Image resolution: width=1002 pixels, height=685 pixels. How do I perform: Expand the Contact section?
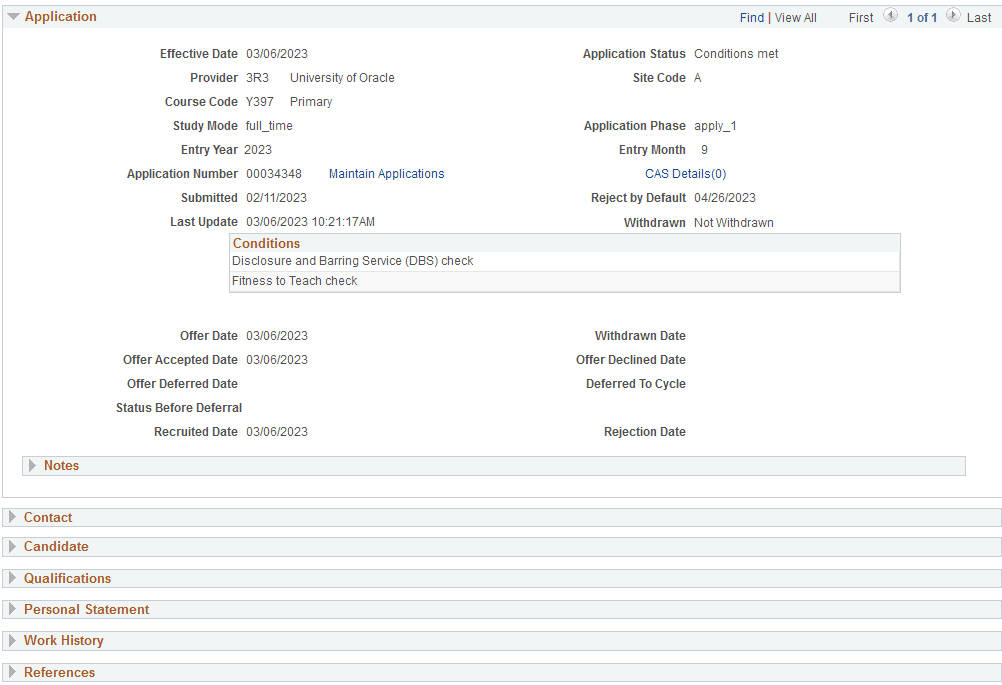click(x=12, y=517)
